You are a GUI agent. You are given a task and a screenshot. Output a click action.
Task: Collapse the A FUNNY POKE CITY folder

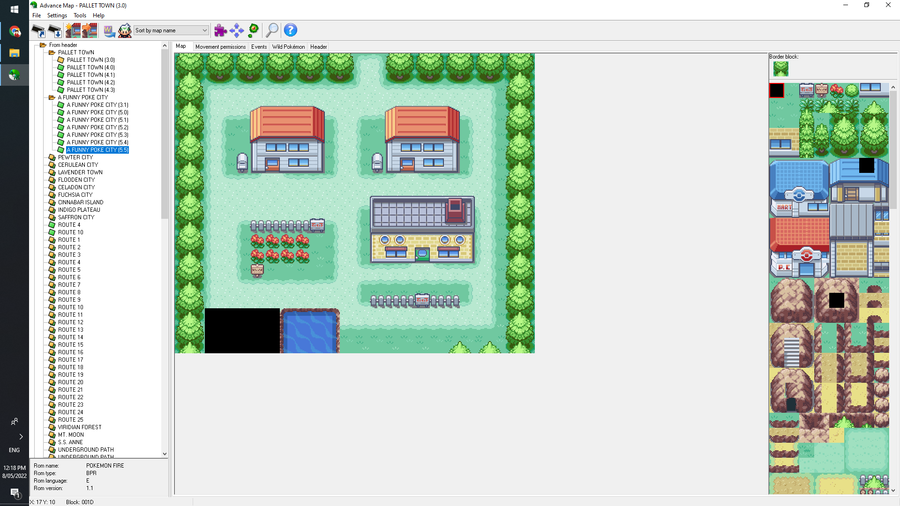[x=52, y=98]
